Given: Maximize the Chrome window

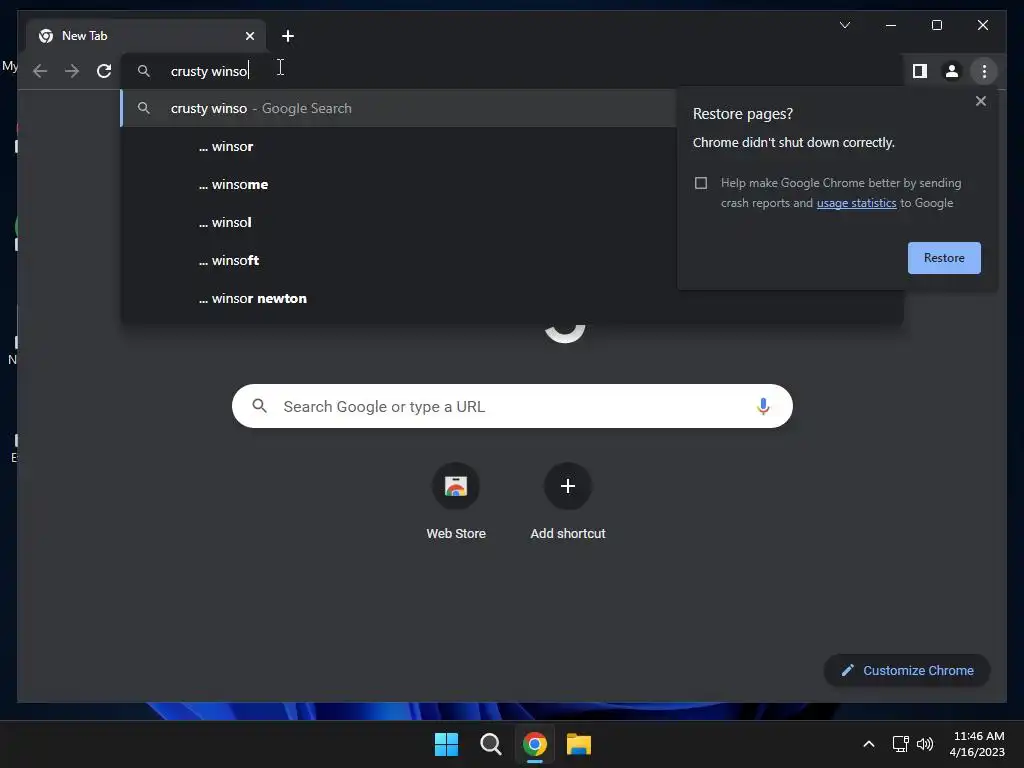Looking at the screenshot, I should click(936, 25).
